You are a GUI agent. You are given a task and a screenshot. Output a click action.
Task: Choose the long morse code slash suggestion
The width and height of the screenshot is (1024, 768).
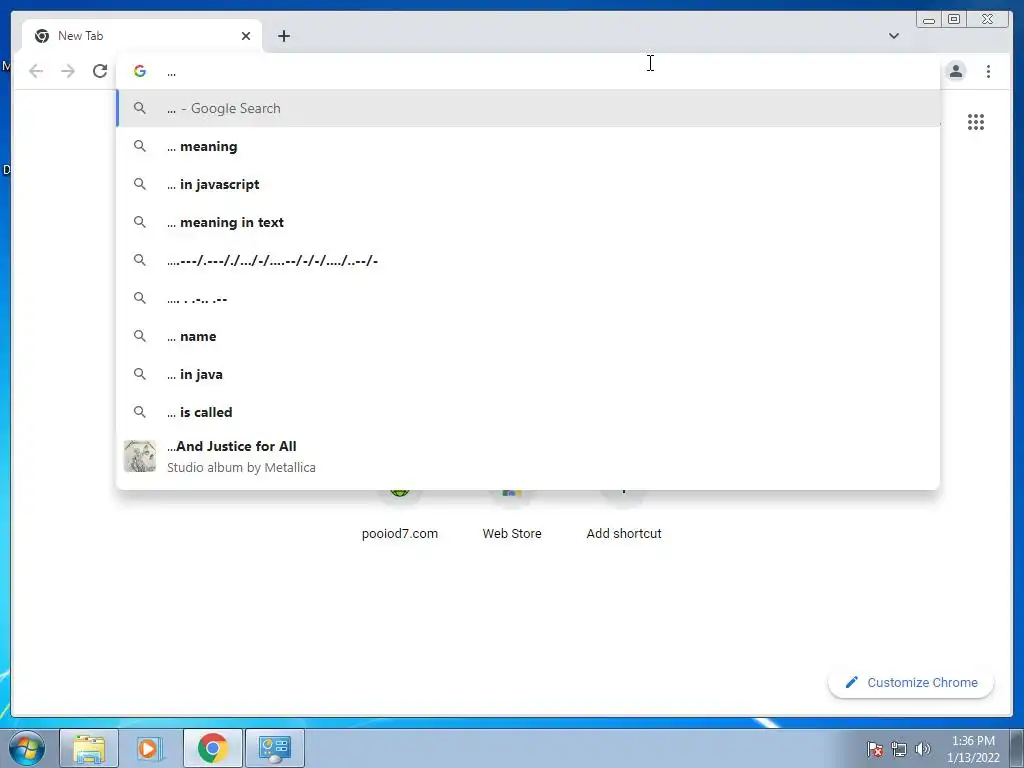(528, 260)
